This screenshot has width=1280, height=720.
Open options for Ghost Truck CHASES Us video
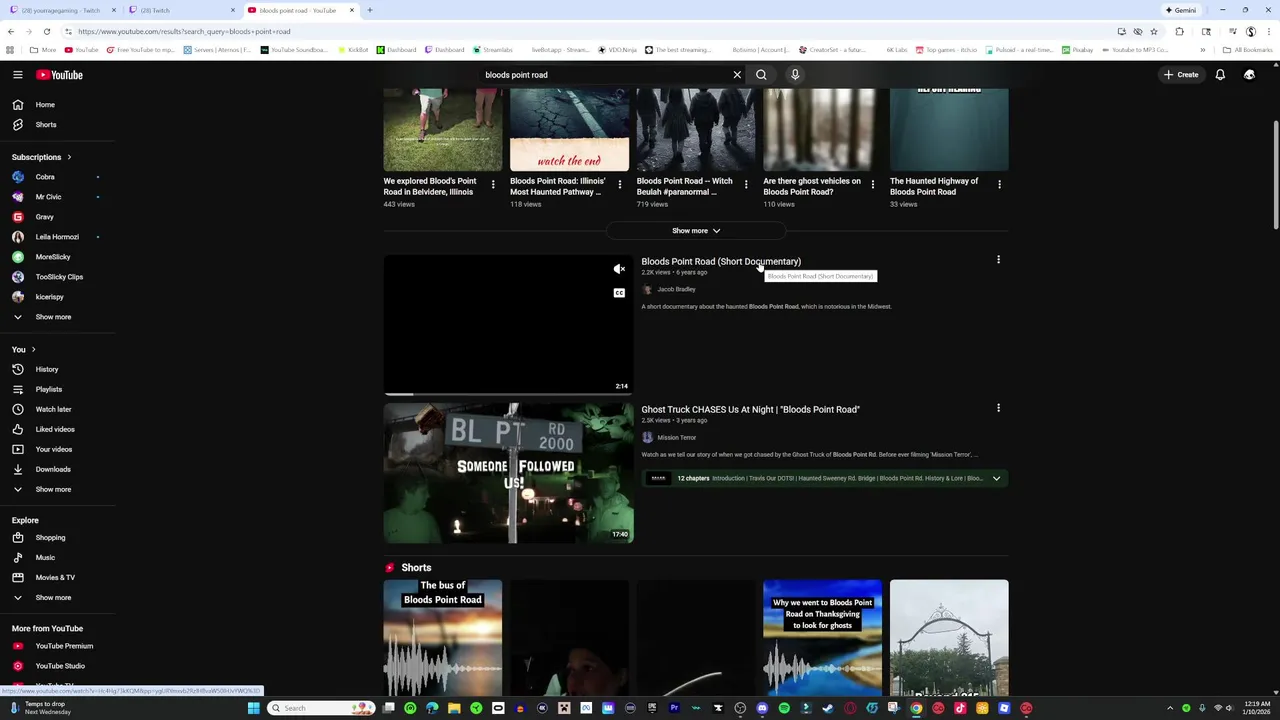998,408
